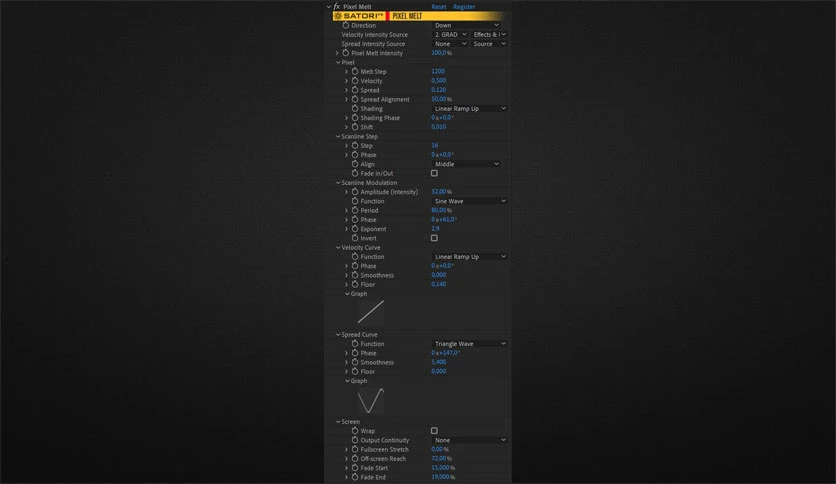Click the Register link
This screenshot has height=484, width=836.
(x=464, y=7)
